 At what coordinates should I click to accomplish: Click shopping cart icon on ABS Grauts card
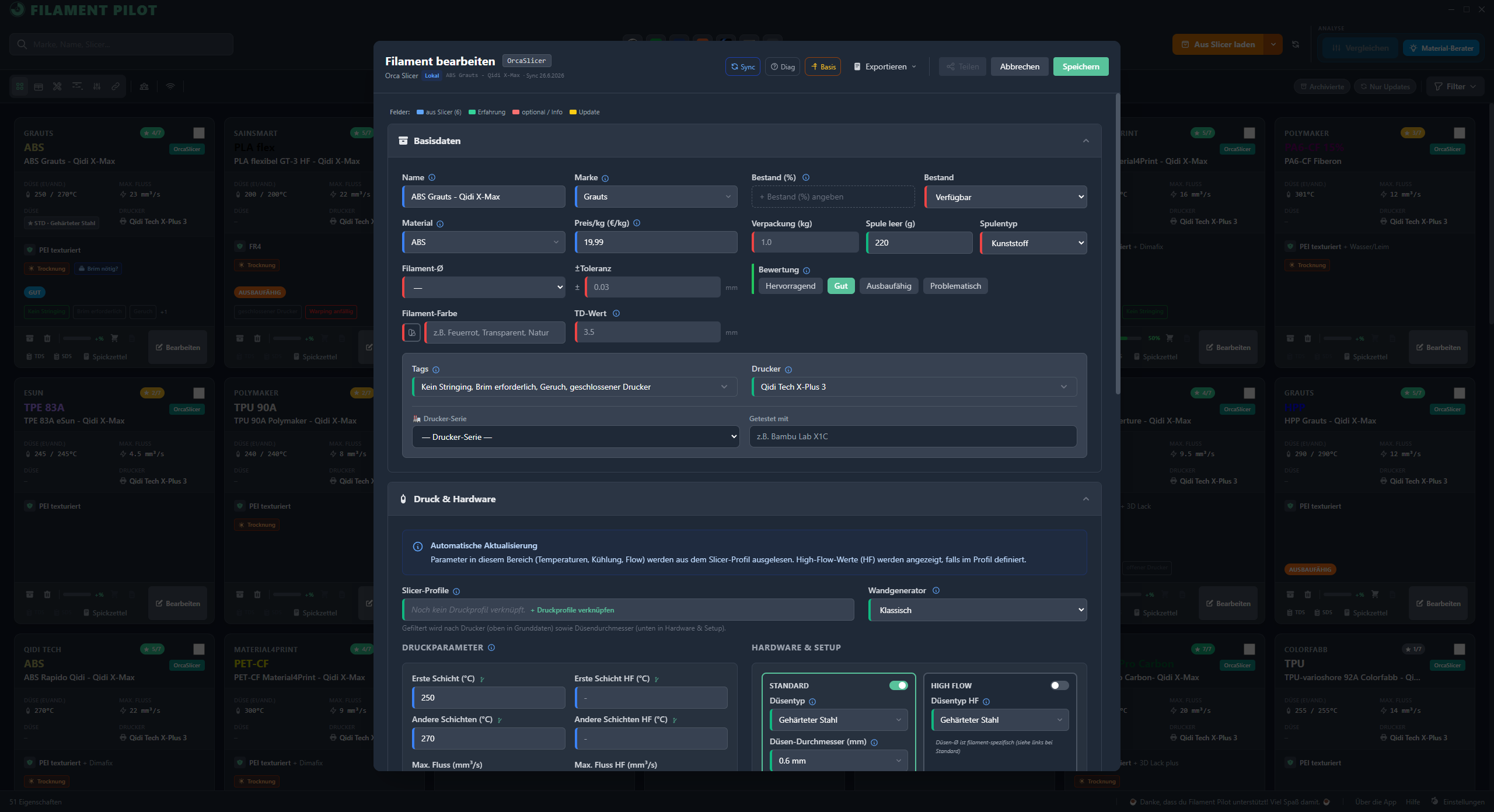[x=114, y=338]
